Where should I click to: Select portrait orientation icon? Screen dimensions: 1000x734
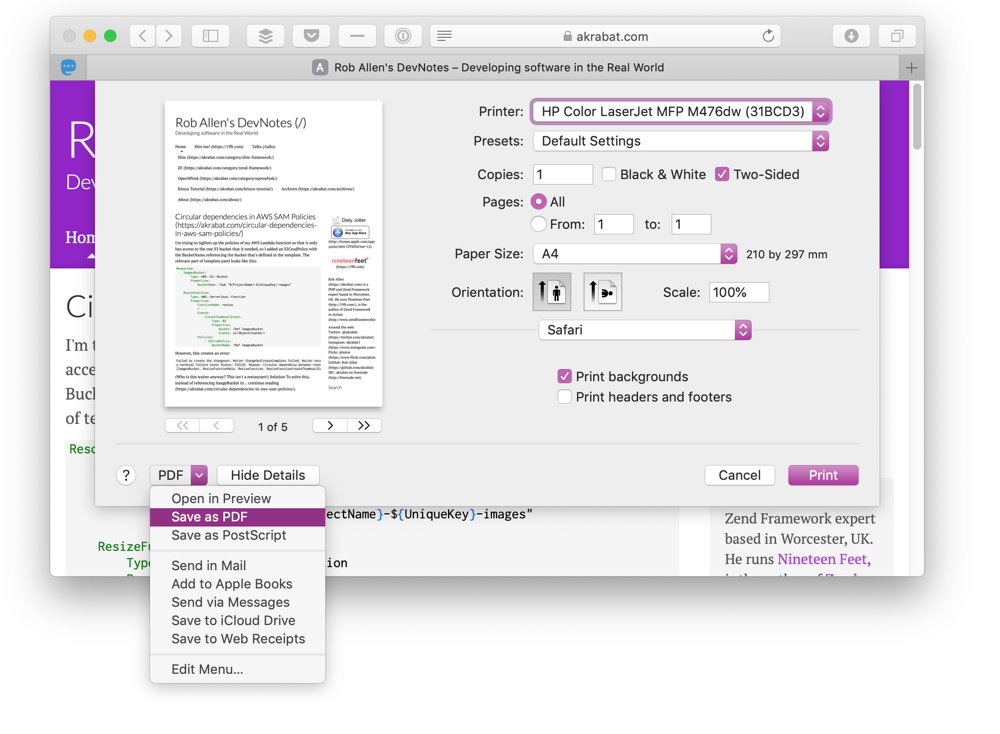click(x=552, y=292)
